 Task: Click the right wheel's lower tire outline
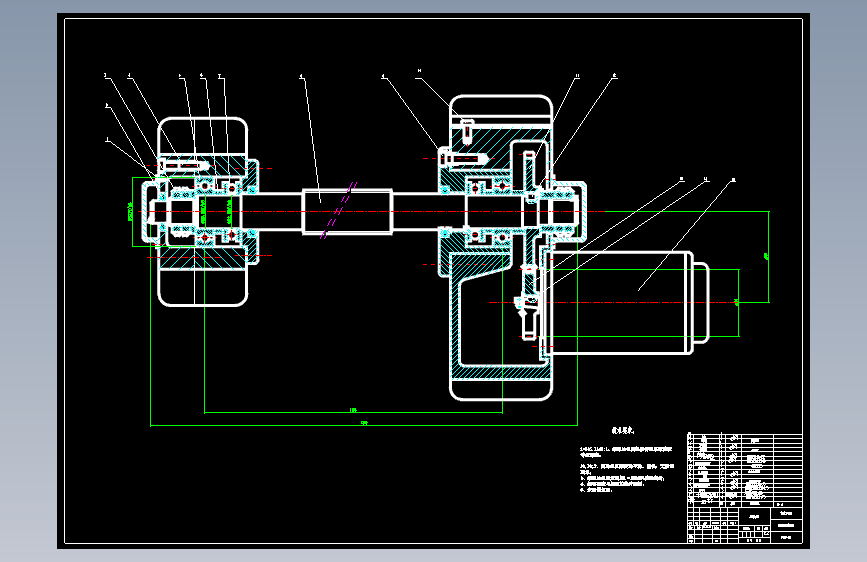coord(501,389)
